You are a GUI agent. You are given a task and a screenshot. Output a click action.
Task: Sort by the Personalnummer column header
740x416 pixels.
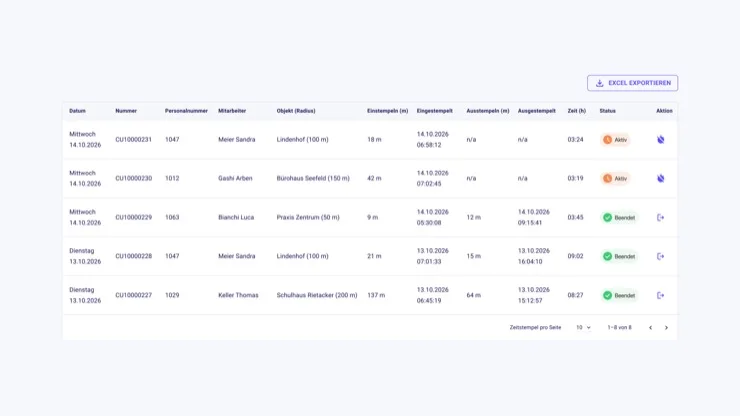pyautogui.click(x=186, y=111)
